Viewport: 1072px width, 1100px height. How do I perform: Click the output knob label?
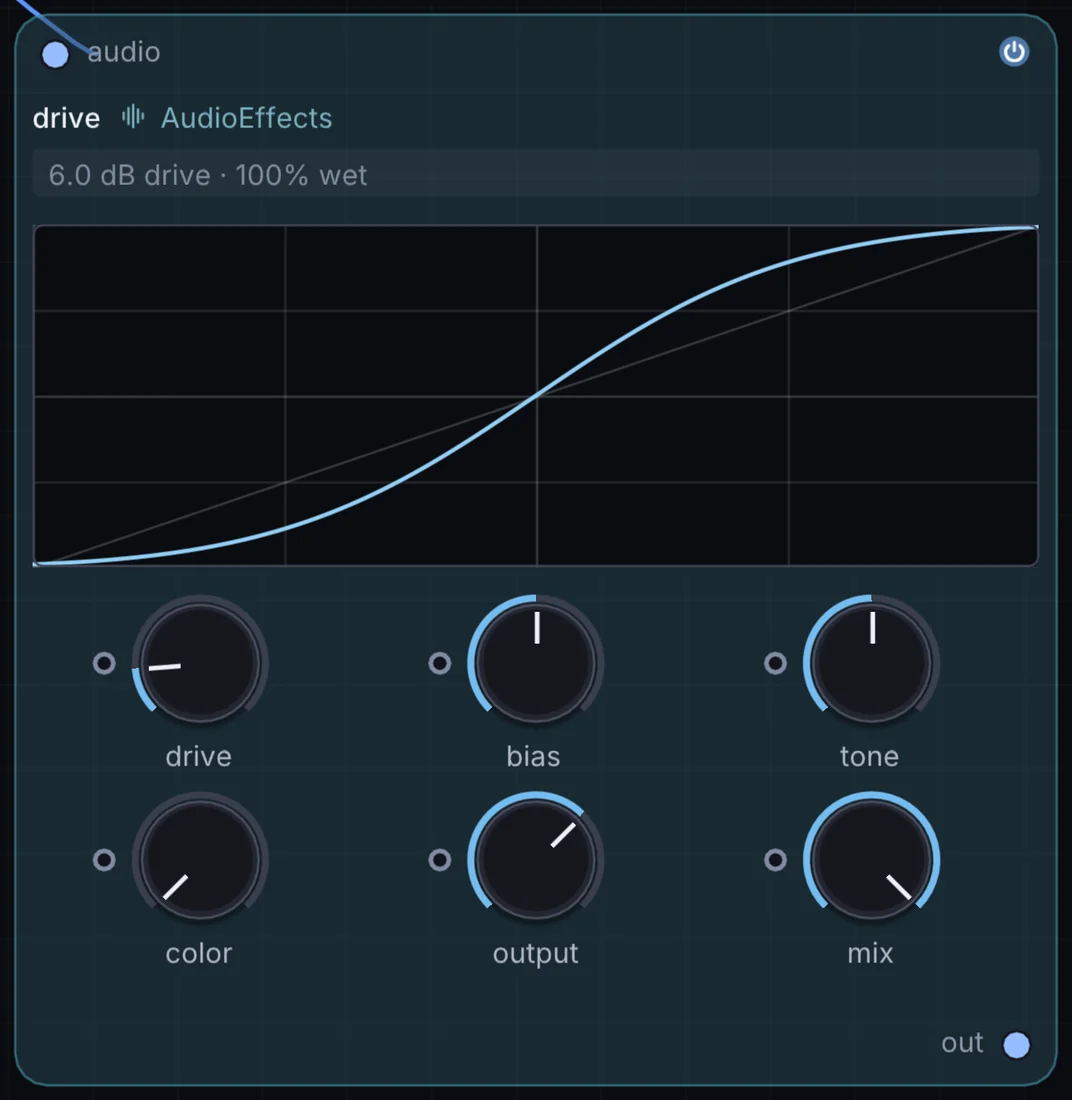point(535,954)
